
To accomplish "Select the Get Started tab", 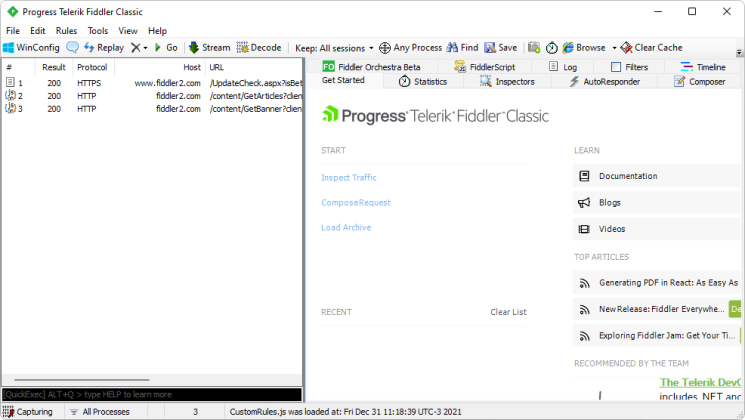I will pos(343,80).
